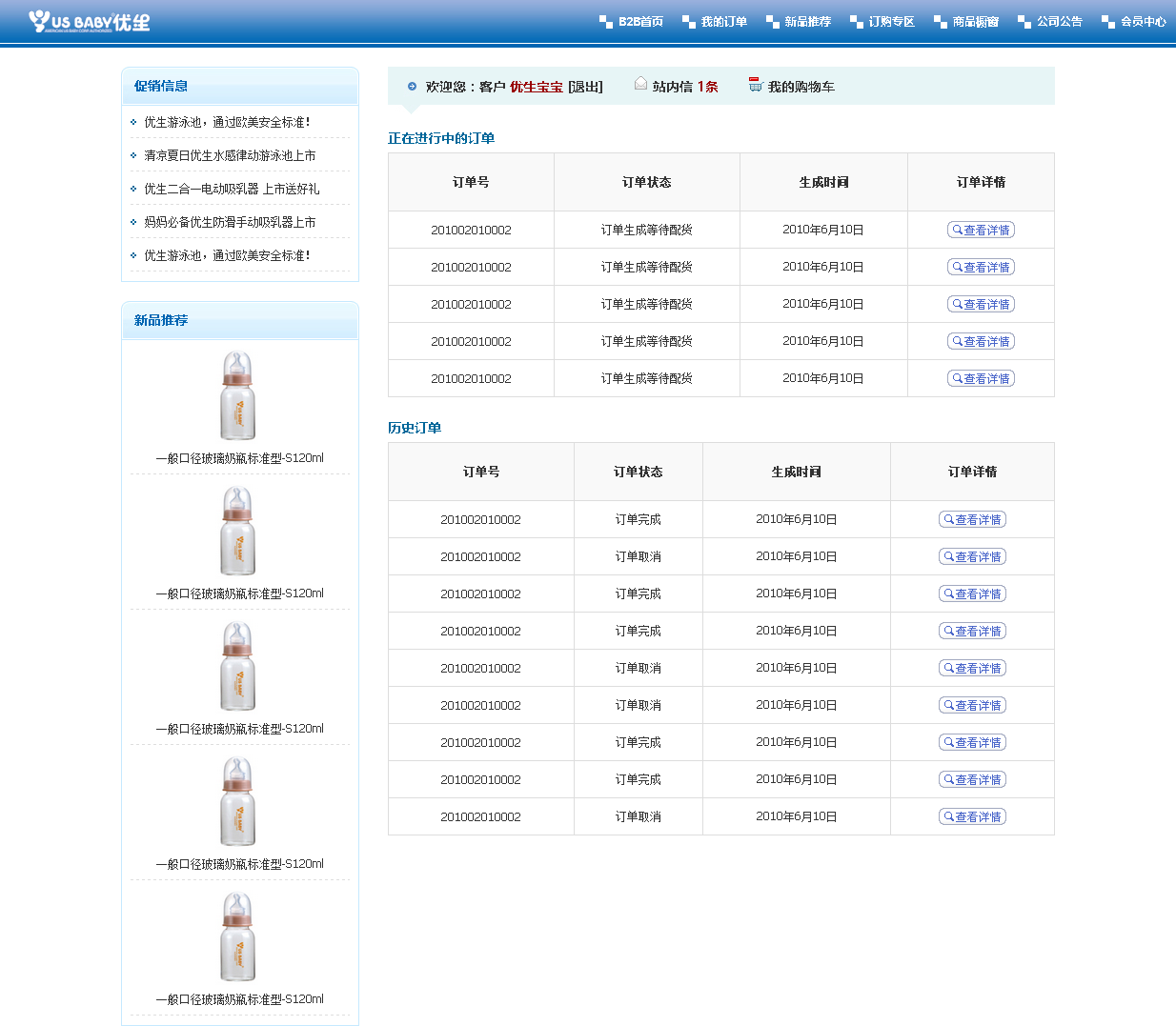This screenshot has height=1026, width=1176.
Task: Click the US Baby logo
Action: coord(89,21)
